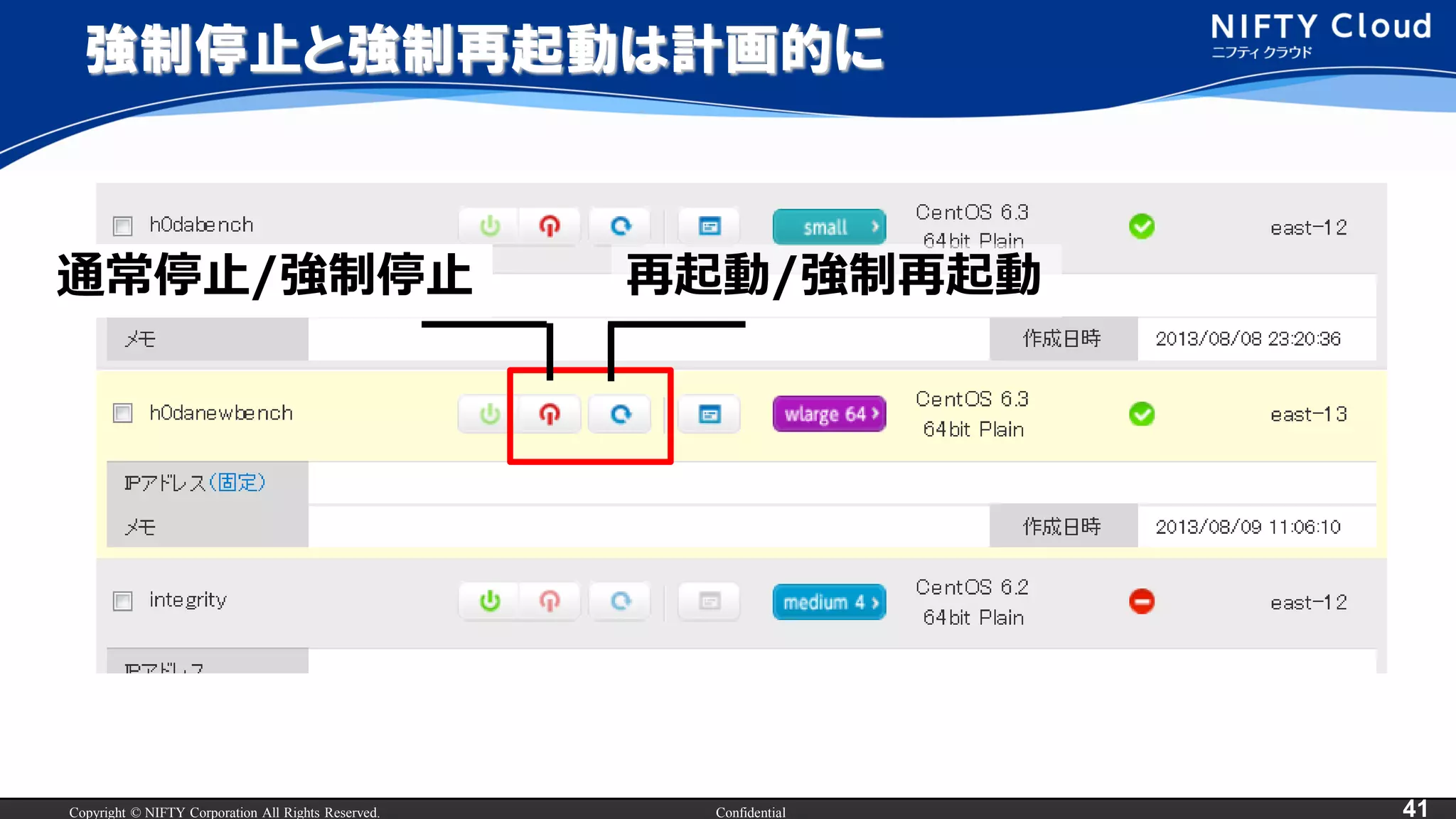Click the green running status icon for h0dabench

tap(1142, 227)
